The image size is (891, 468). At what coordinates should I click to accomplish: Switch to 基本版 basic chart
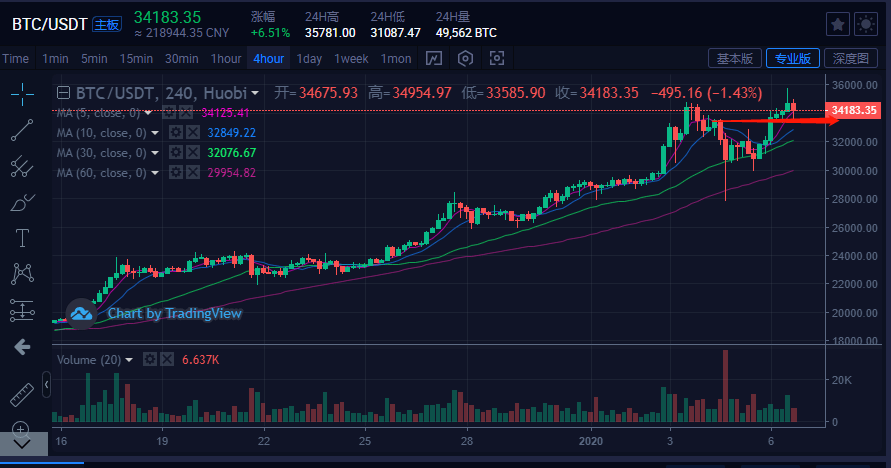[734, 58]
